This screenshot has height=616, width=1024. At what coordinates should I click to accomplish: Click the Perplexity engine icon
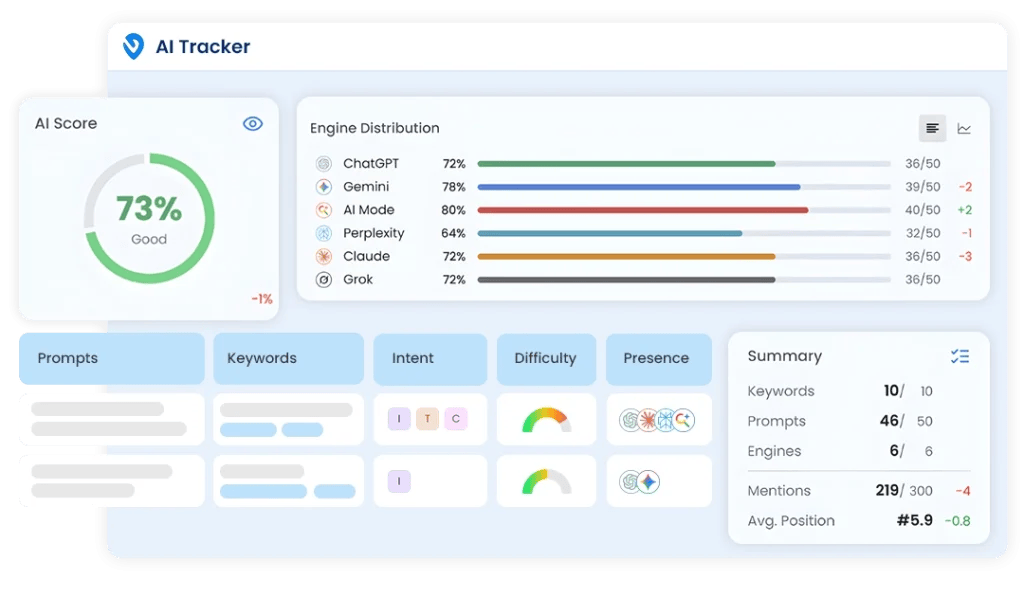pos(324,233)
